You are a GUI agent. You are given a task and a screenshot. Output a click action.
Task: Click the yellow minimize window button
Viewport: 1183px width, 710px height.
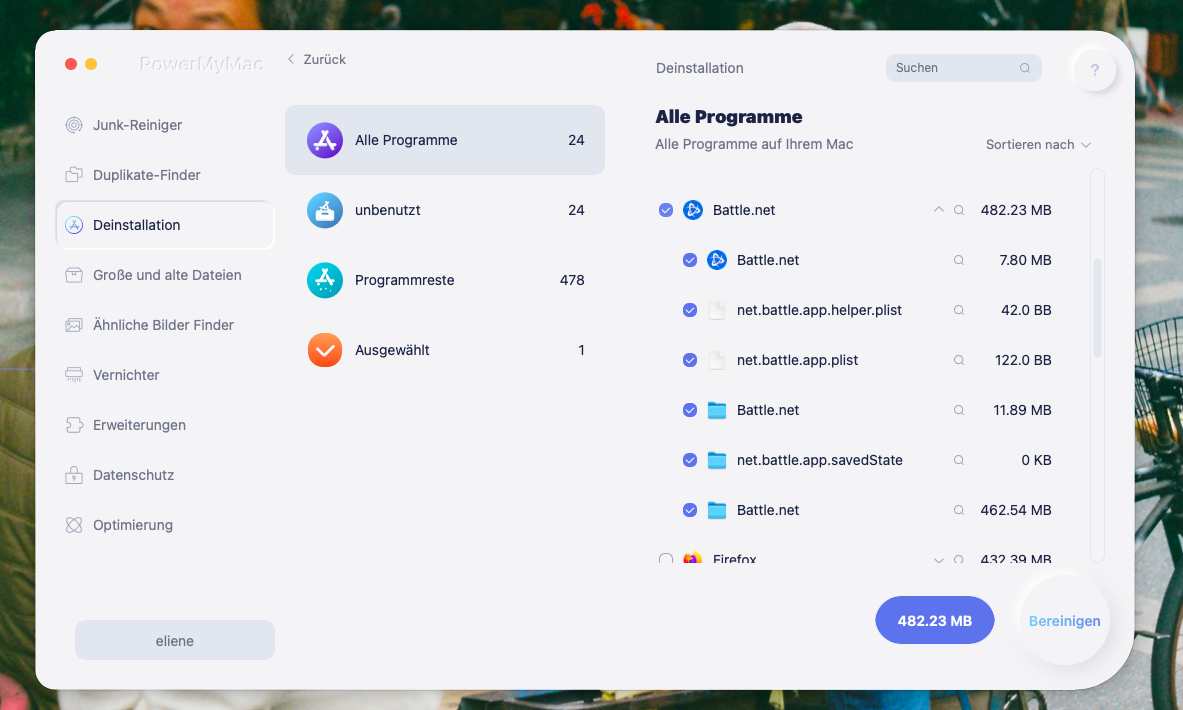[91, 64]
